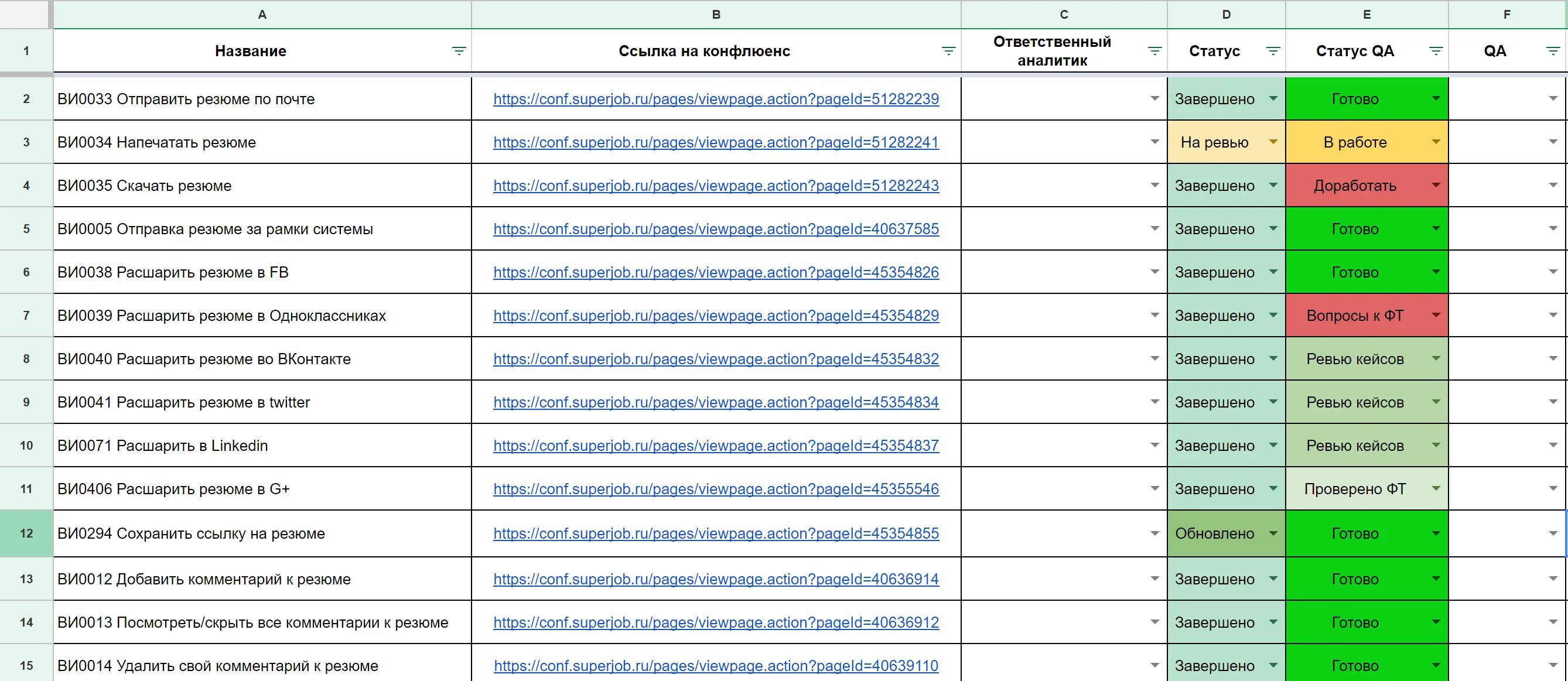
Task: Open filter icon in QA header
Action: [1553, 51]
